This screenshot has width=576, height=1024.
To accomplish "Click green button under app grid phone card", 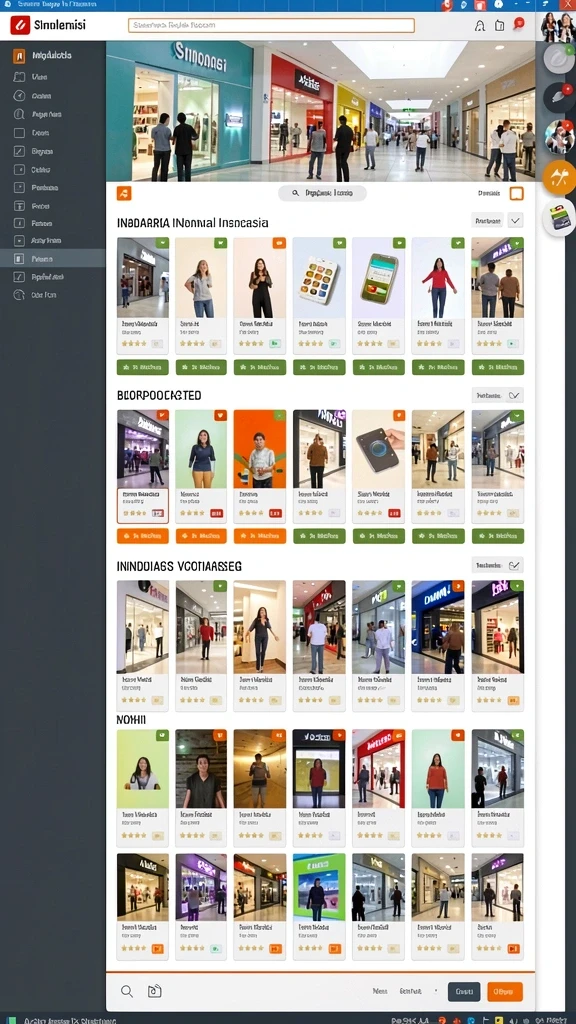I will [319, 367].
